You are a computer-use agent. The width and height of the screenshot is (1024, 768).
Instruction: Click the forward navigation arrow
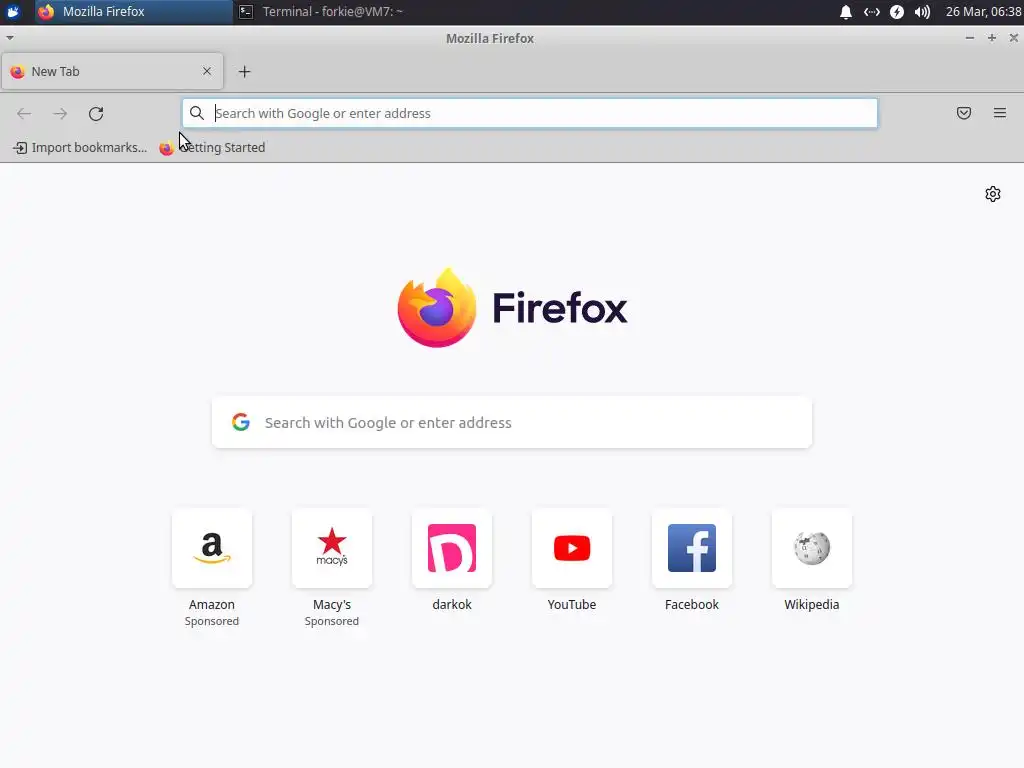click(x=60, y=114)
